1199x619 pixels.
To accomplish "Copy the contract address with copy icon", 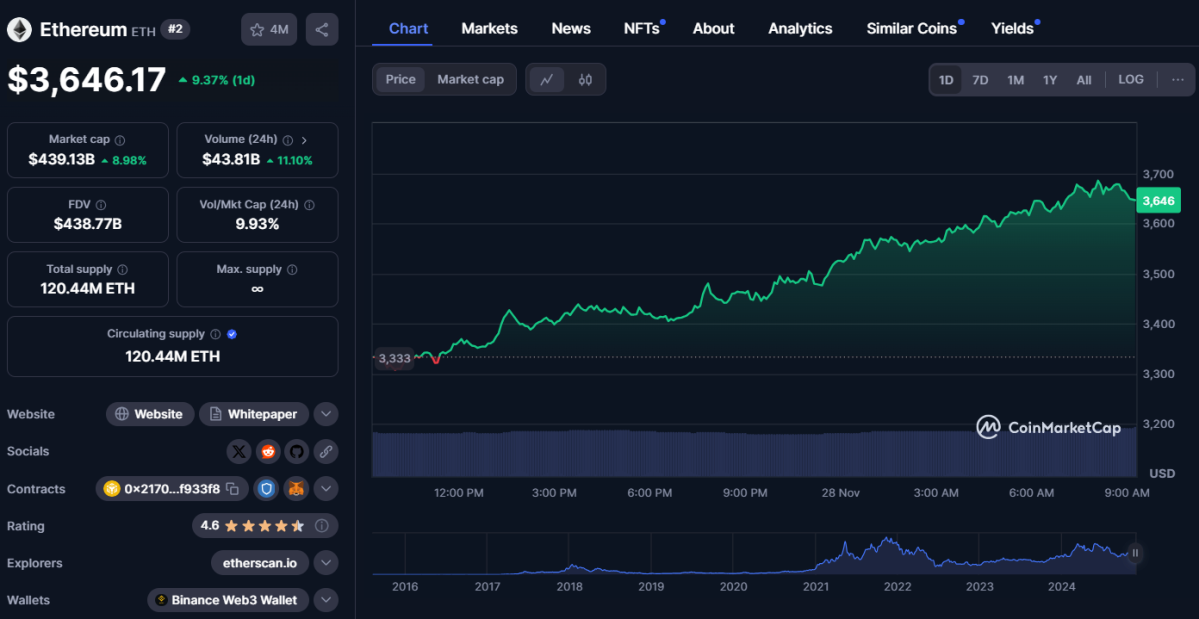I will [232, 489].
